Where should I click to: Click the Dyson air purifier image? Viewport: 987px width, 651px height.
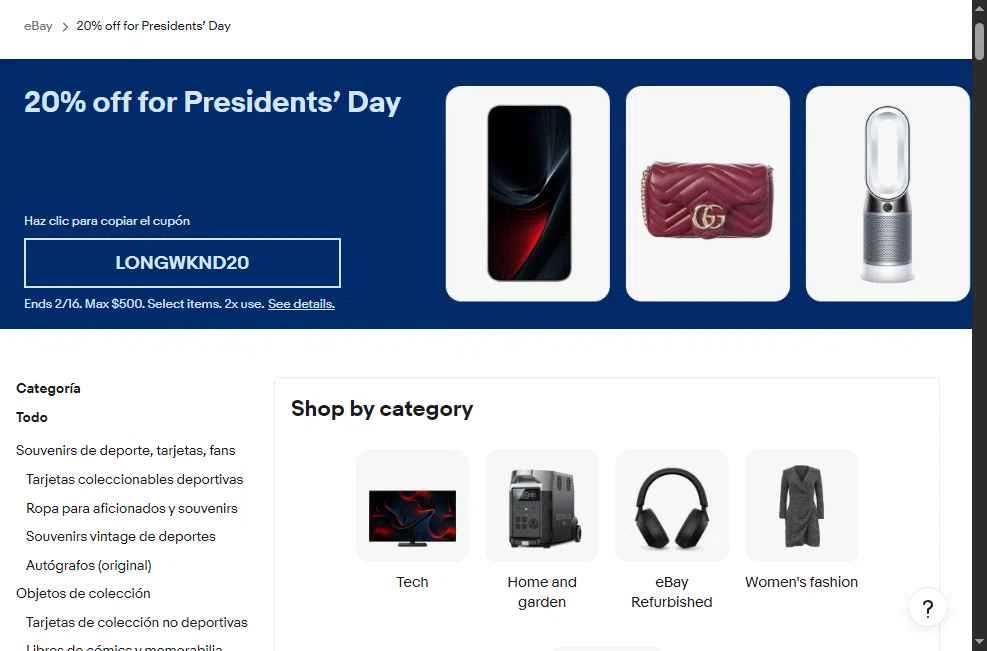pyautogui.click(x=888, y=193)
